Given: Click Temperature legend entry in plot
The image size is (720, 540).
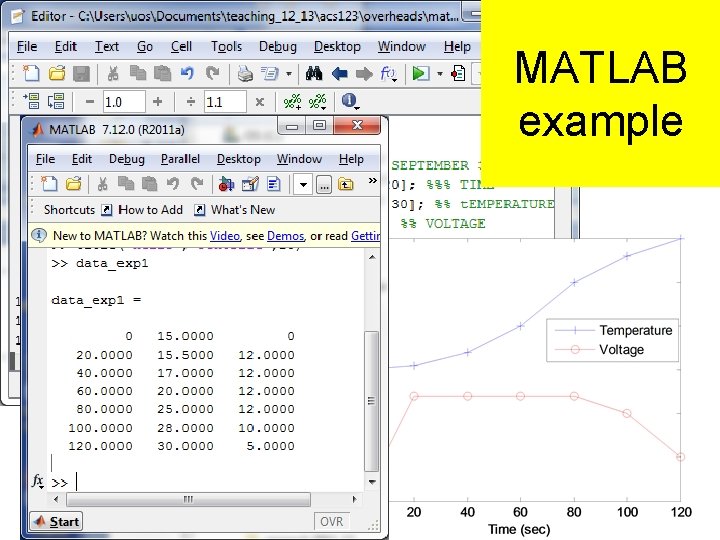Looking at the screenshot, I should point(613,330).
